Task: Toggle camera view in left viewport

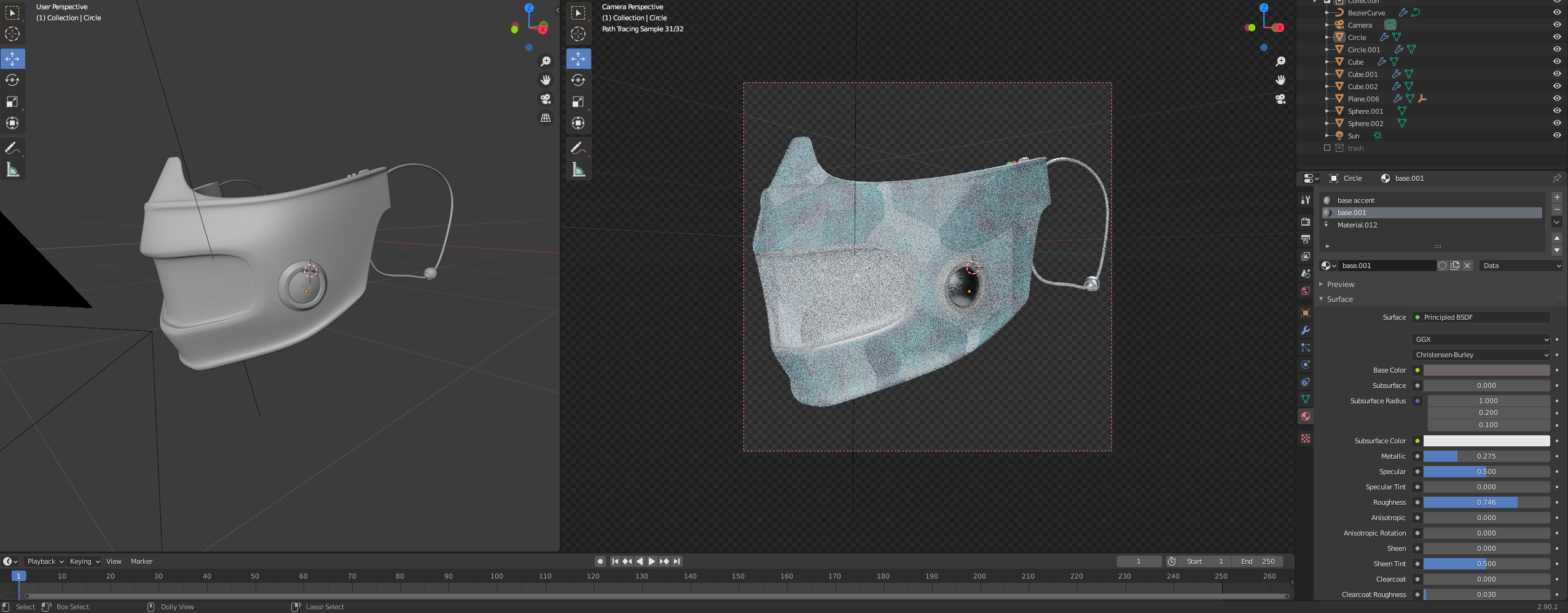Action: click(545, 99)
